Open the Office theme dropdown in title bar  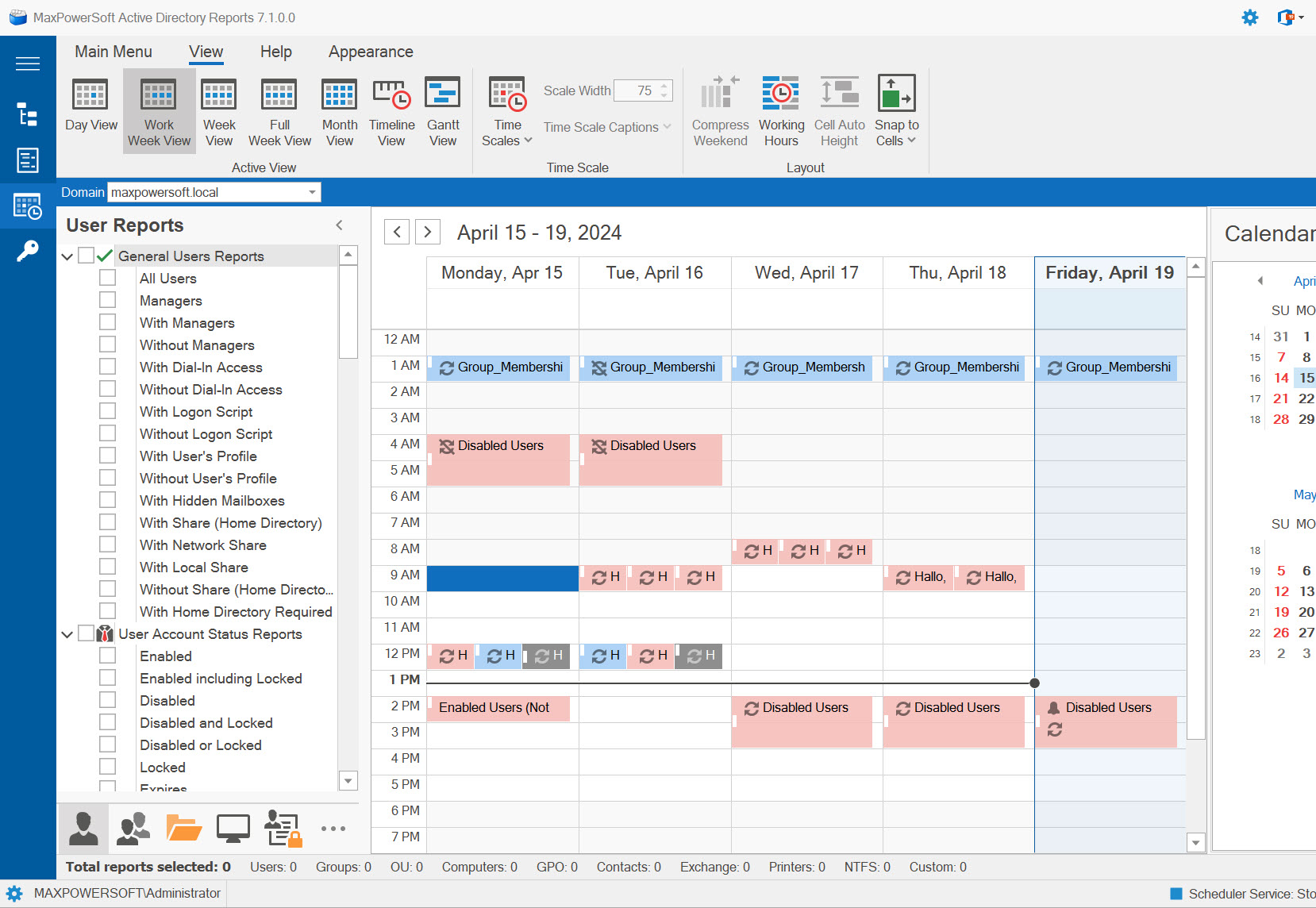pyautogui.click(x=1291, y=17)
